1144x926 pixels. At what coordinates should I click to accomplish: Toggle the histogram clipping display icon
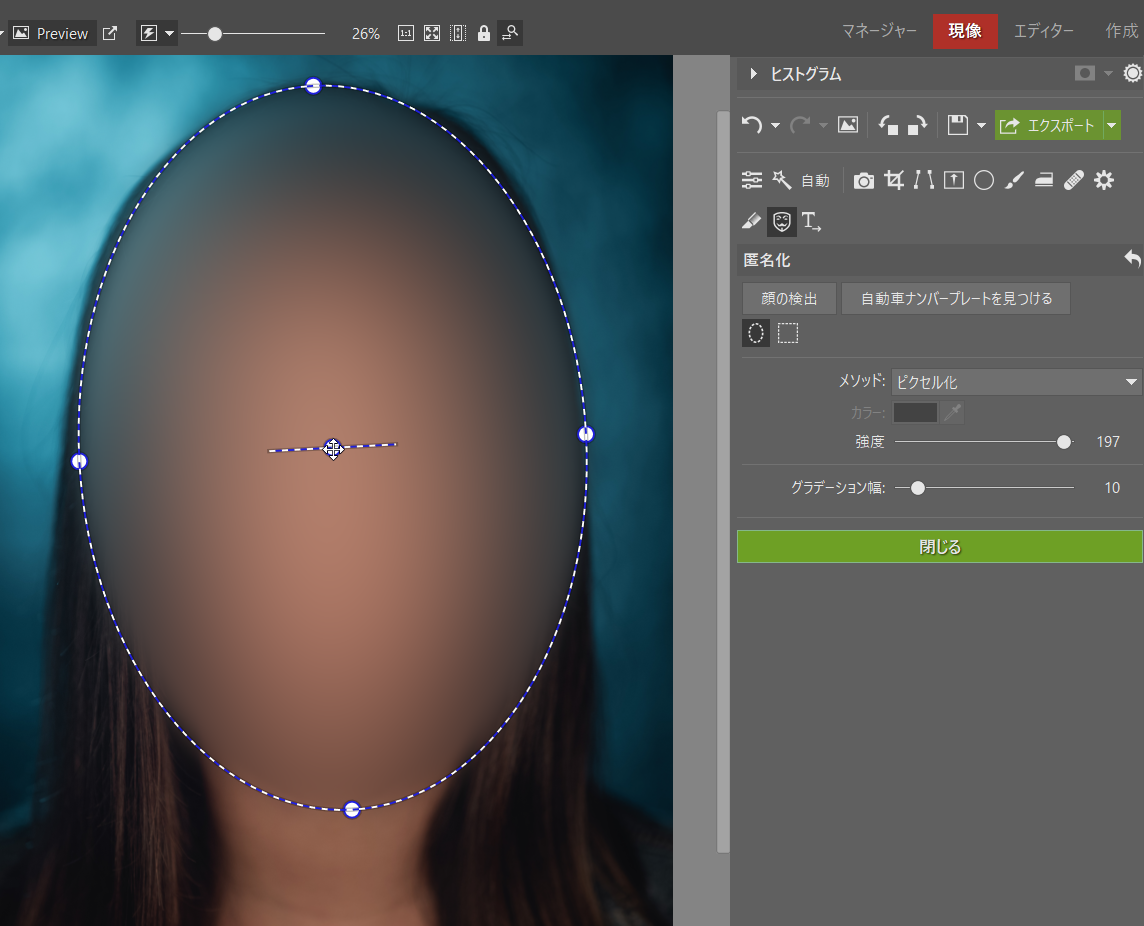pos(1085,73)
